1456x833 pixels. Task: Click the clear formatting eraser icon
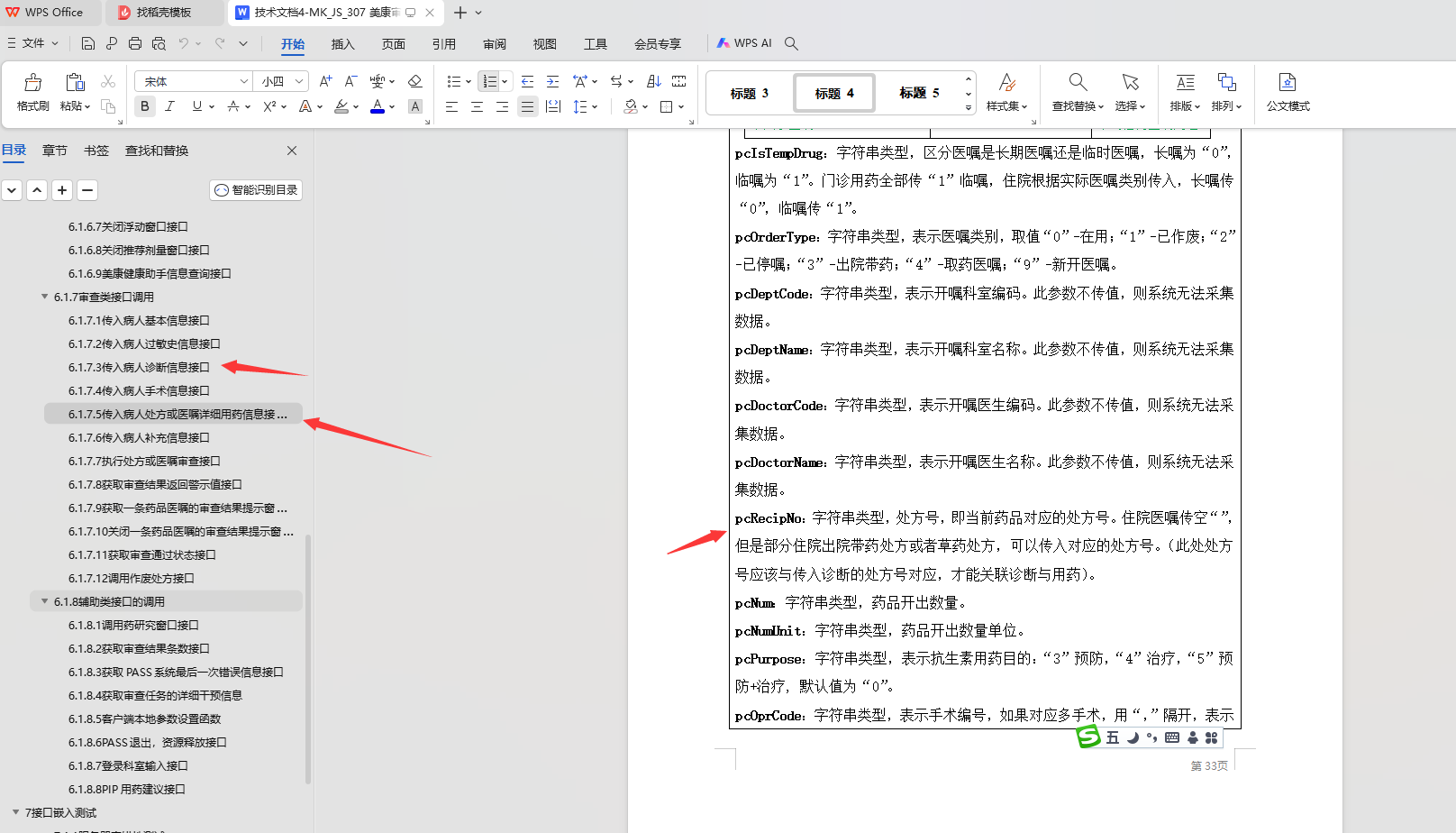[414, 81]
